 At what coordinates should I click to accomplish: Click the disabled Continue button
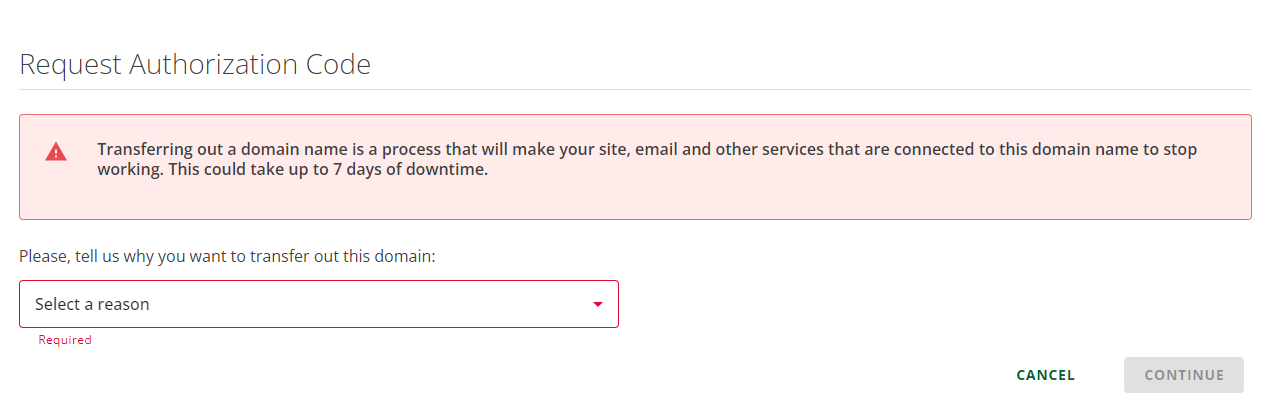tap(1183, 375)
